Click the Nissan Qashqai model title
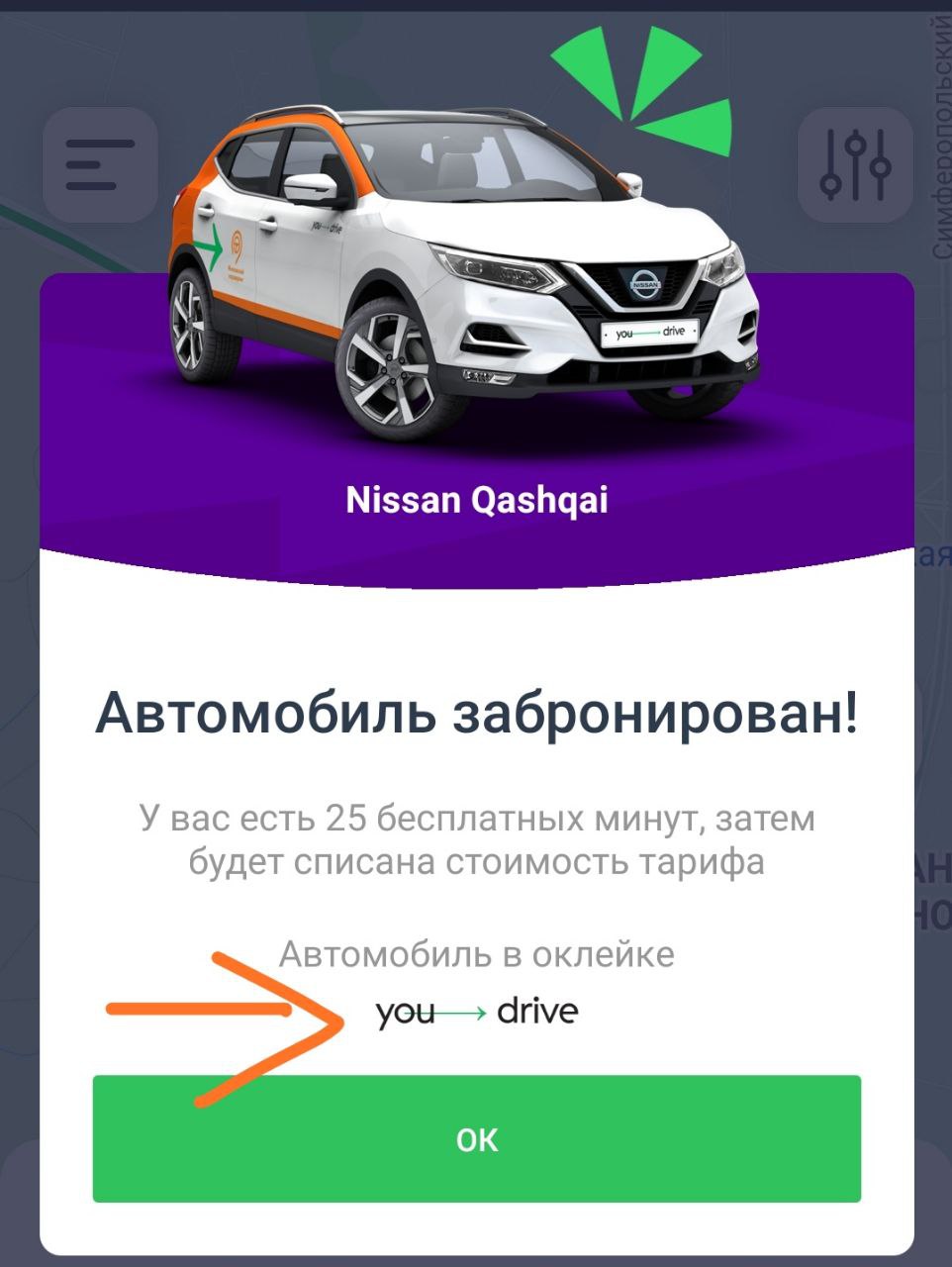Image resolution: width=952 pixels, height=1267 pixels. 477,500
